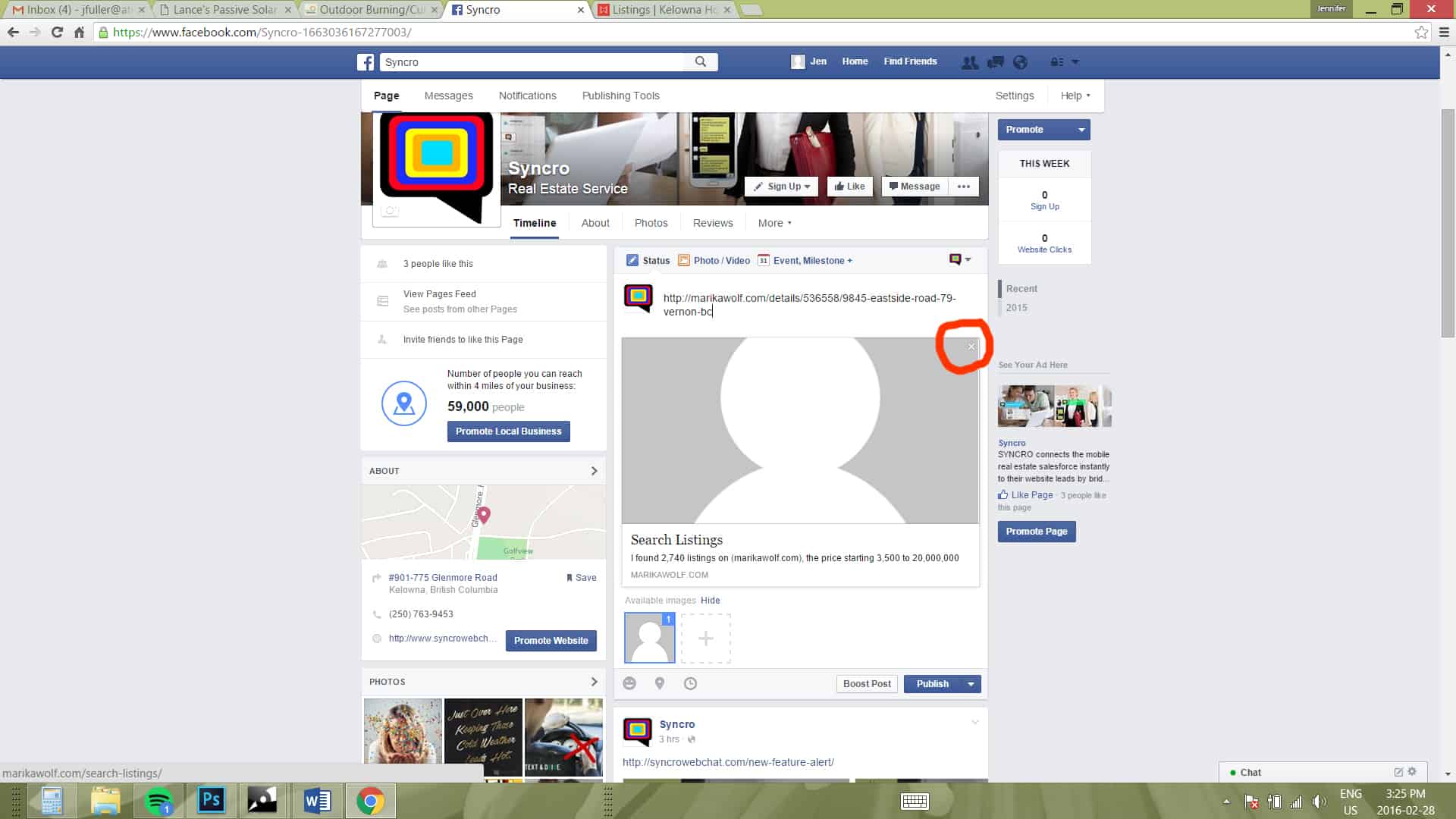The height and width of the screenshot is (819, 1456).
Task: Hide the available images list
Action: (x=710, y=601)
